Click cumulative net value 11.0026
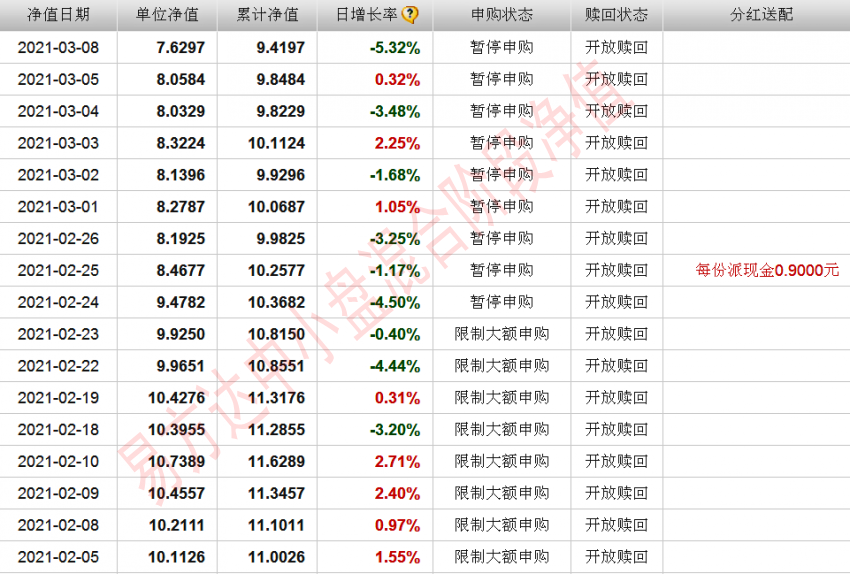Image resolution: width=850 pixels, height=574 pixels. [x=276, y=557]
